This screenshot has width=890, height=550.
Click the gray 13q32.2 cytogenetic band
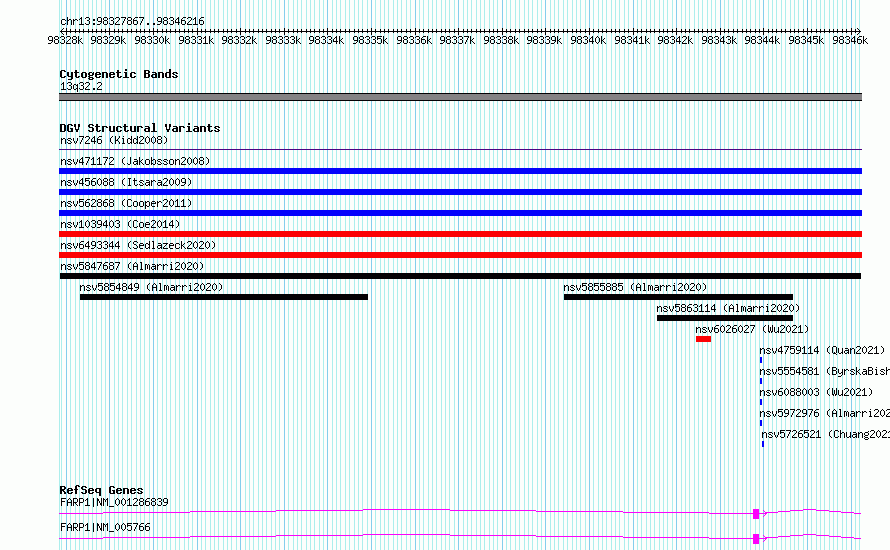click(460, 97)
